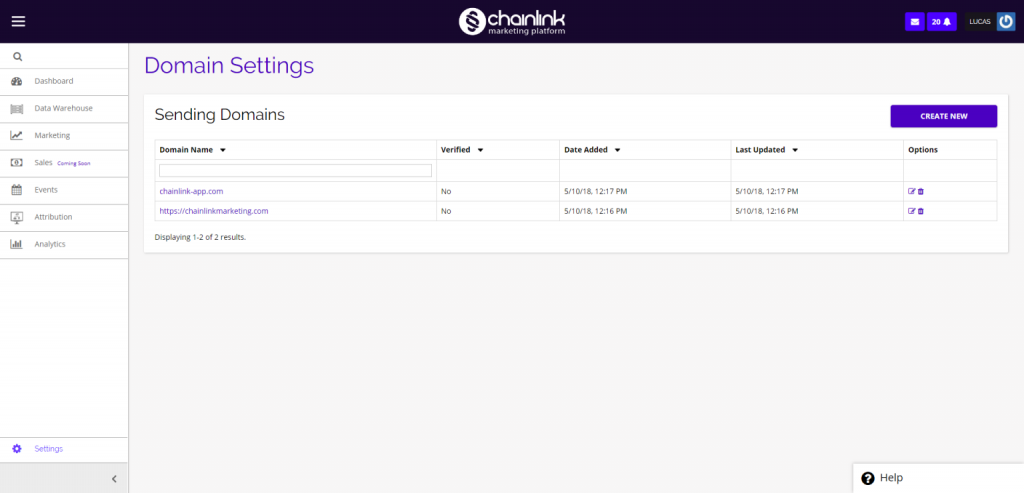Click Verified cell 'No' for chainlink-app.com
Image resolution: width=1024 pixels, height=493 pixels.
click(x=446, y=191)
